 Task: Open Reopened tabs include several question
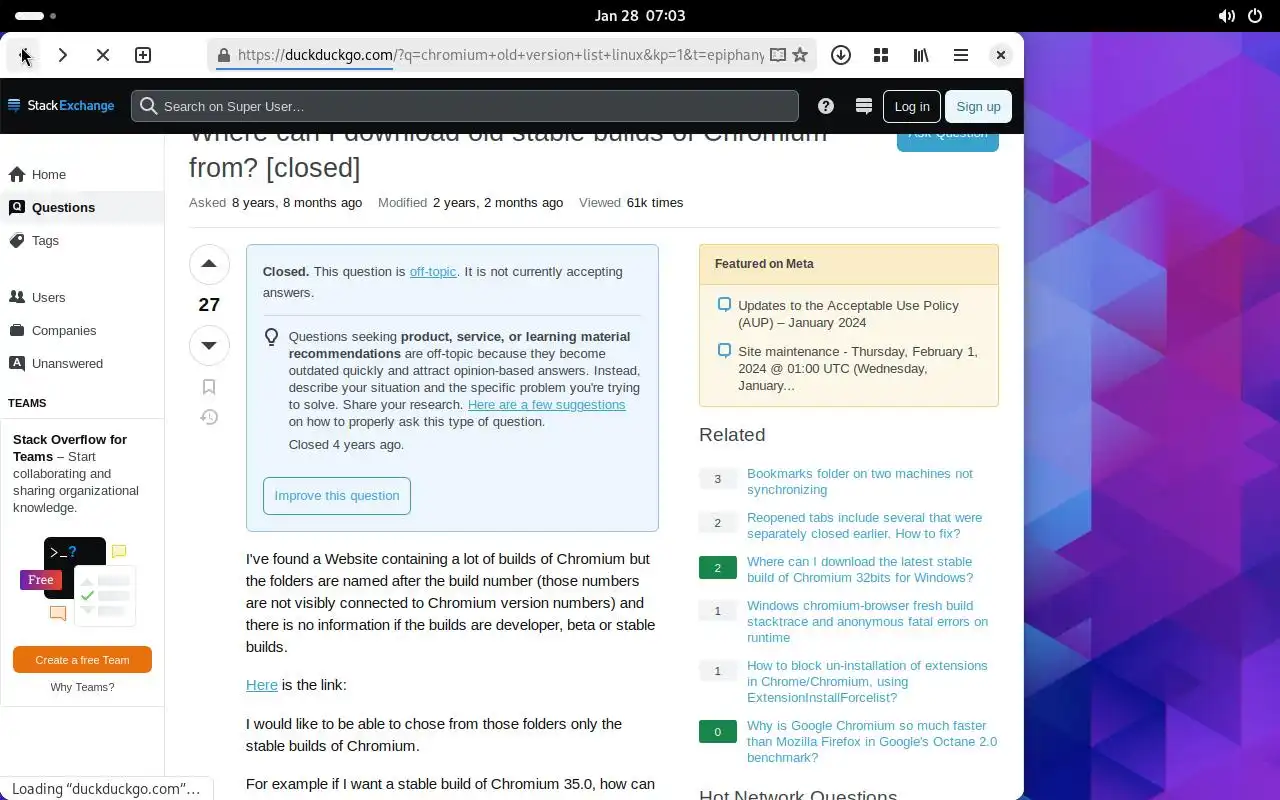tap(865, 526)
